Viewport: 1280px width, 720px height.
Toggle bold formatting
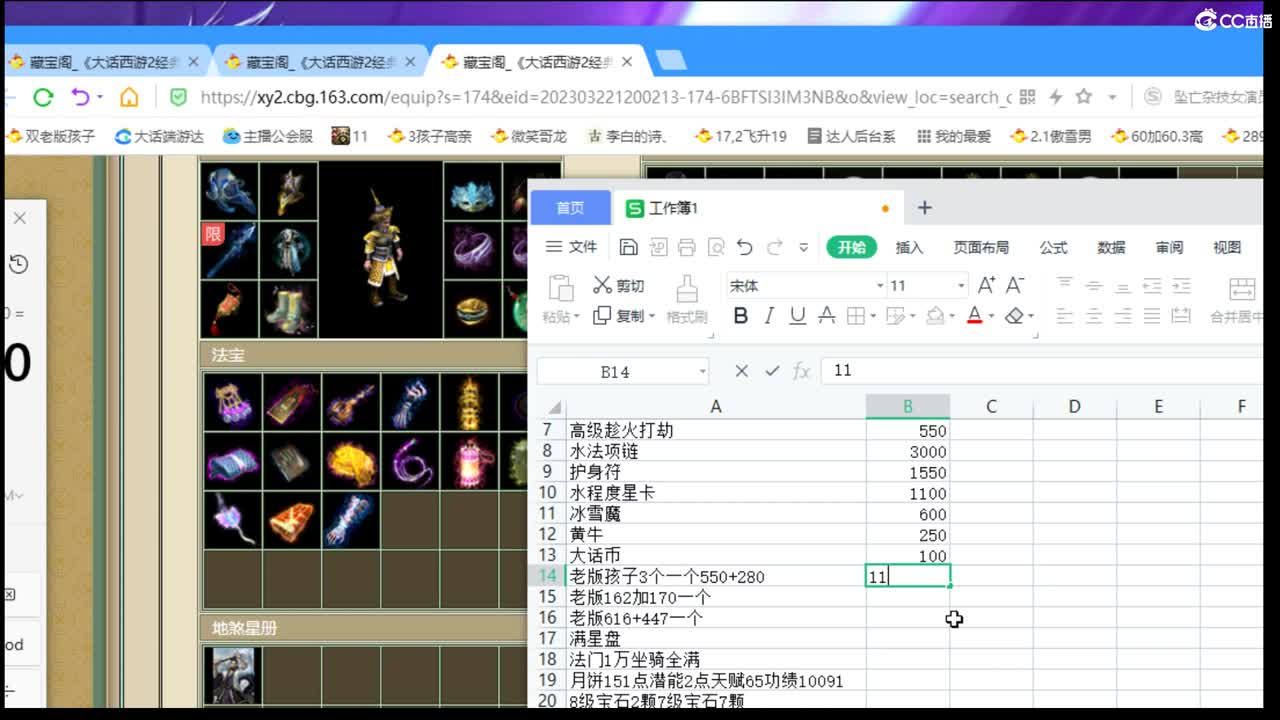pyautogui.click(x=740, y=316)
